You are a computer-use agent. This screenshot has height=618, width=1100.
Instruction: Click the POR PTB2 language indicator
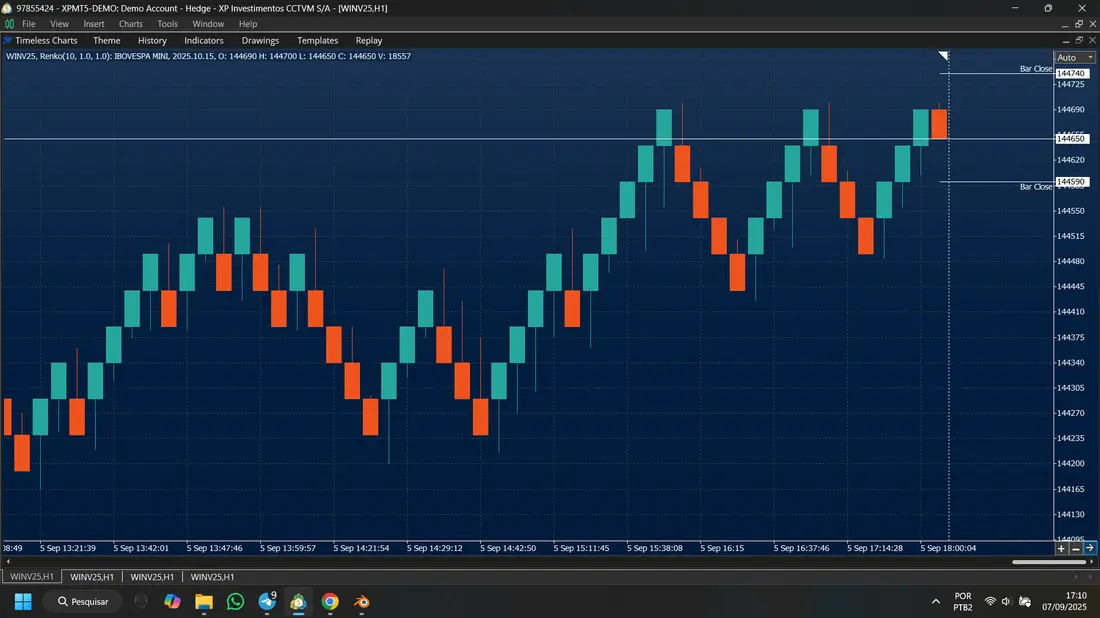[x=963, y=602]
